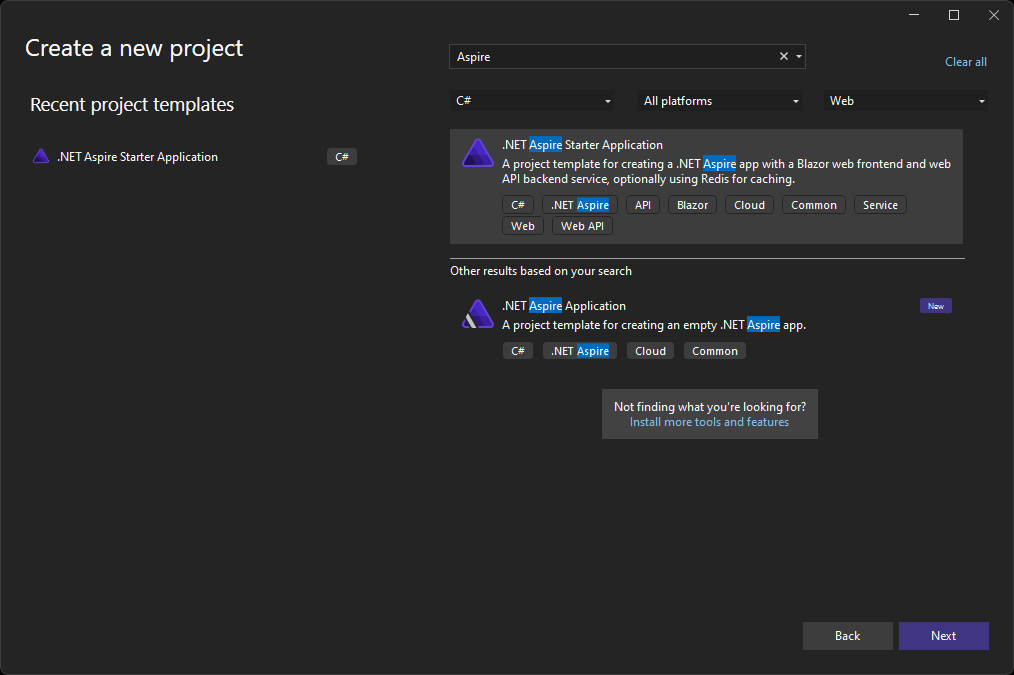Open the All platforms dropdown

tap(719, 100)
